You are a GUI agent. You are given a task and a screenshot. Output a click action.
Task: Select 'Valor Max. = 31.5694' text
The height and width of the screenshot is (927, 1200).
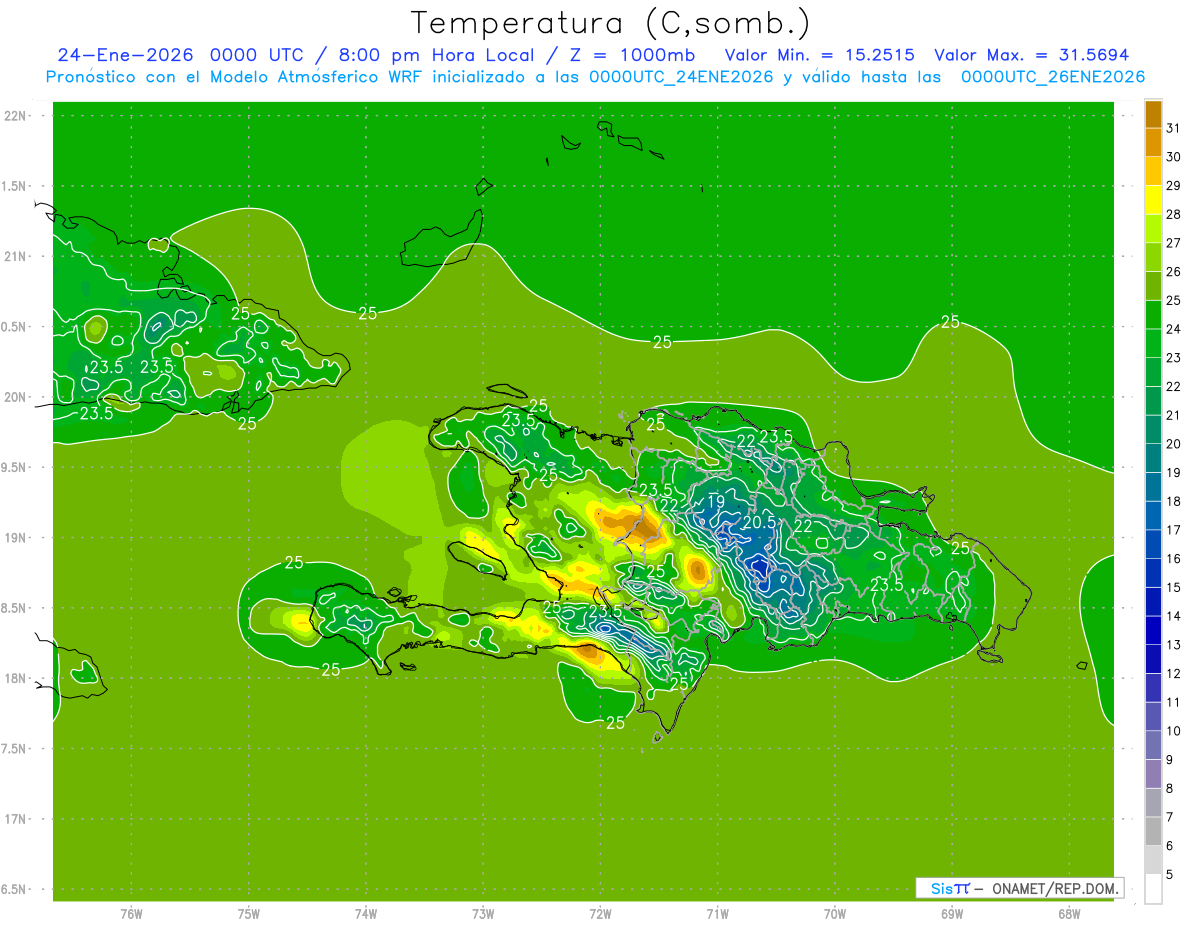(1031, 55)
